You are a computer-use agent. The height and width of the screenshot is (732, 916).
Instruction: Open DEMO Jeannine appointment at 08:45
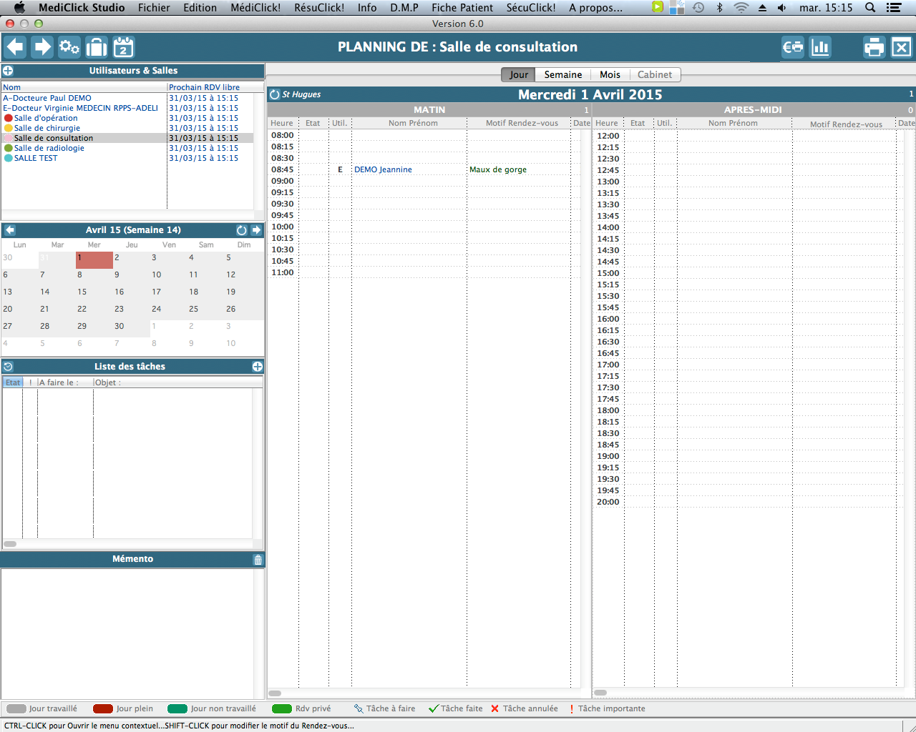click(x=383, y=170)
